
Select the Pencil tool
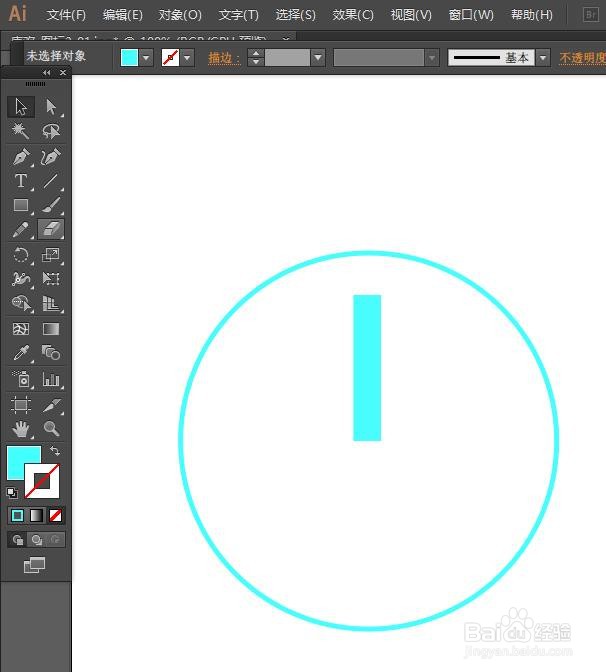pos(21,229)
